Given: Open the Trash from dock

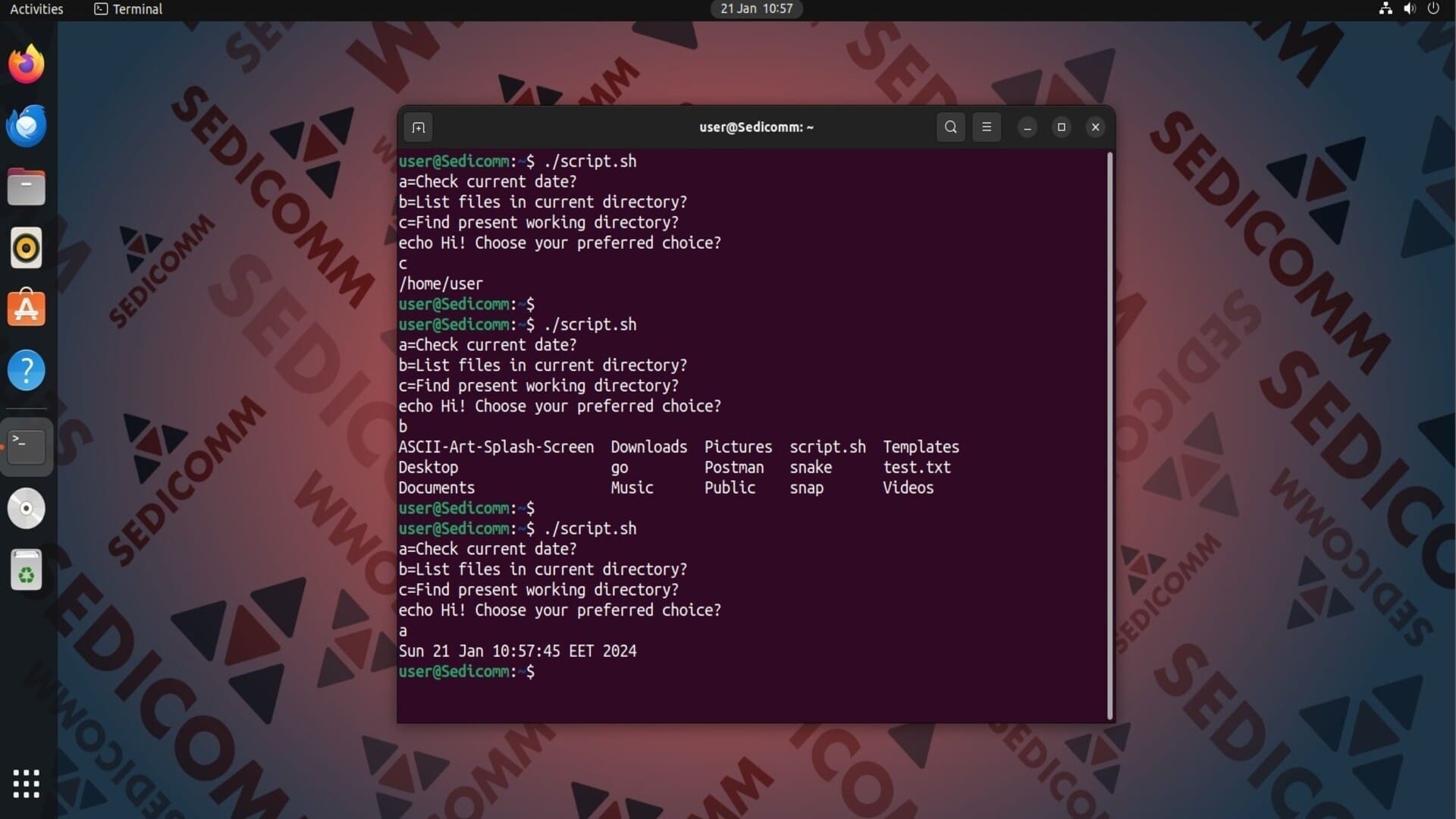Looking at the screenshot, I should (x=27, y=570).
